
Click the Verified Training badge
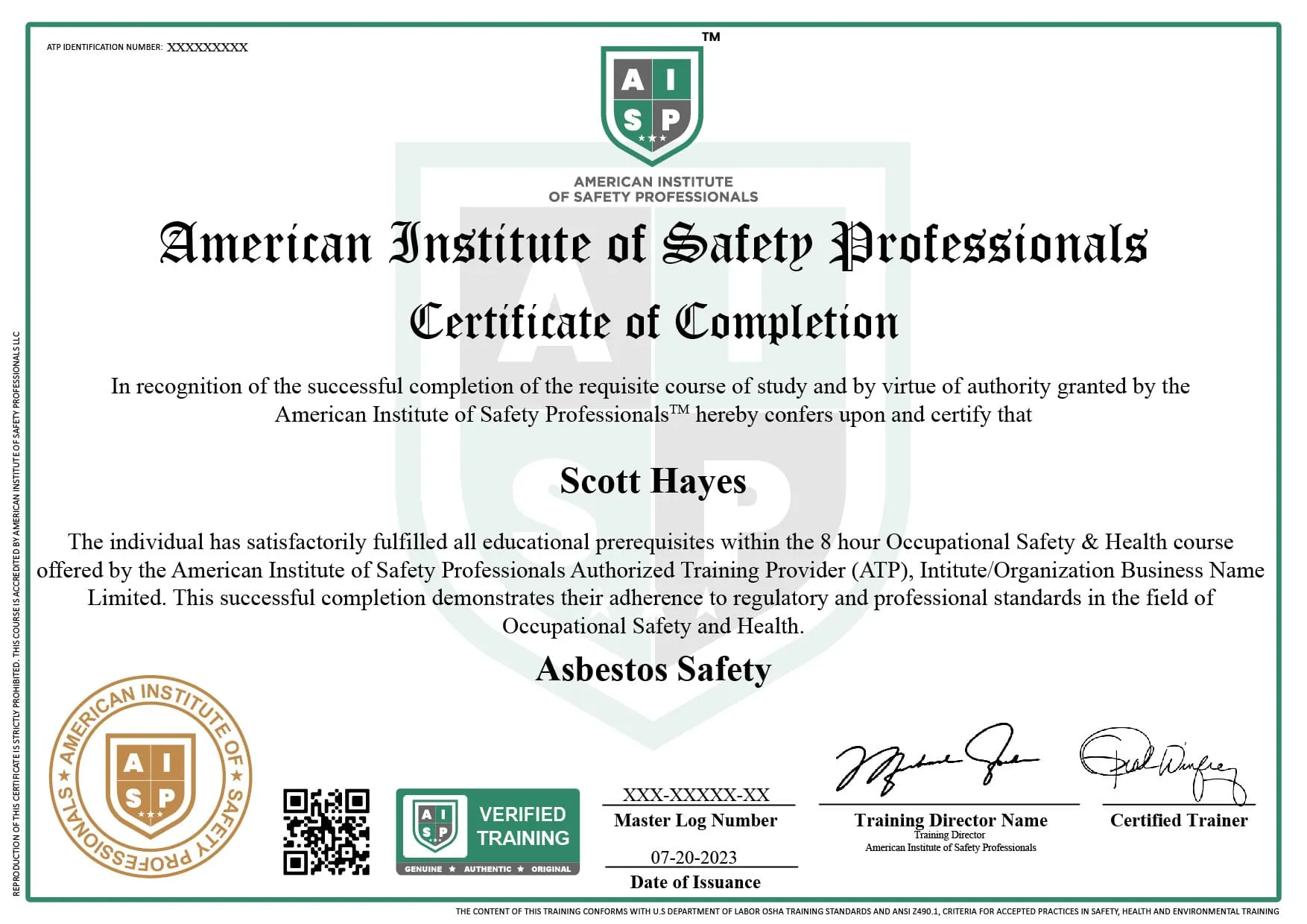[x=487, y=832]
